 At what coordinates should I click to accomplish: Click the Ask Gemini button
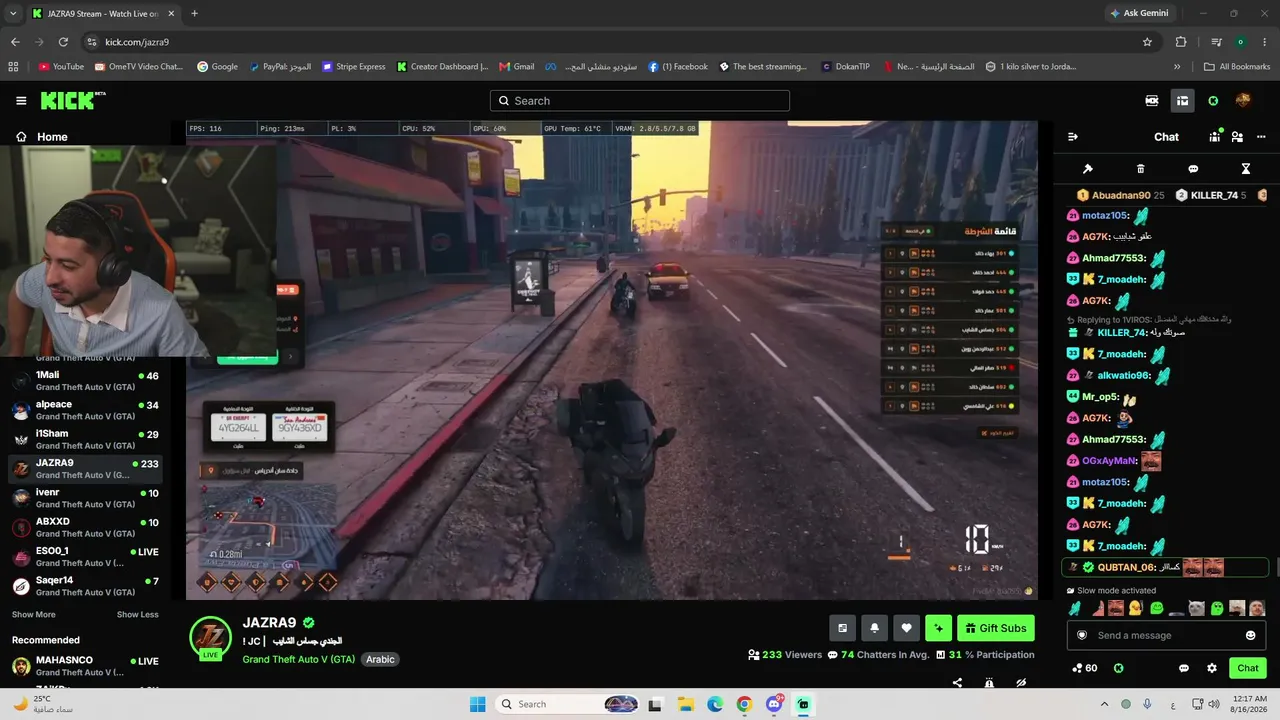pyautogui.click(x=1139, y=14)
